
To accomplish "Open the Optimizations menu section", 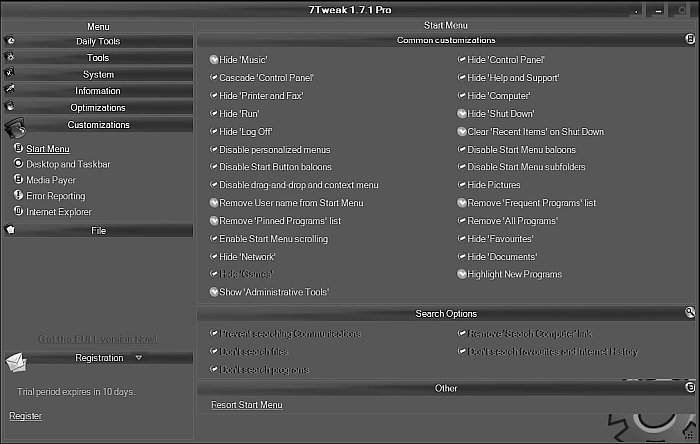I will tap(98, 108).
